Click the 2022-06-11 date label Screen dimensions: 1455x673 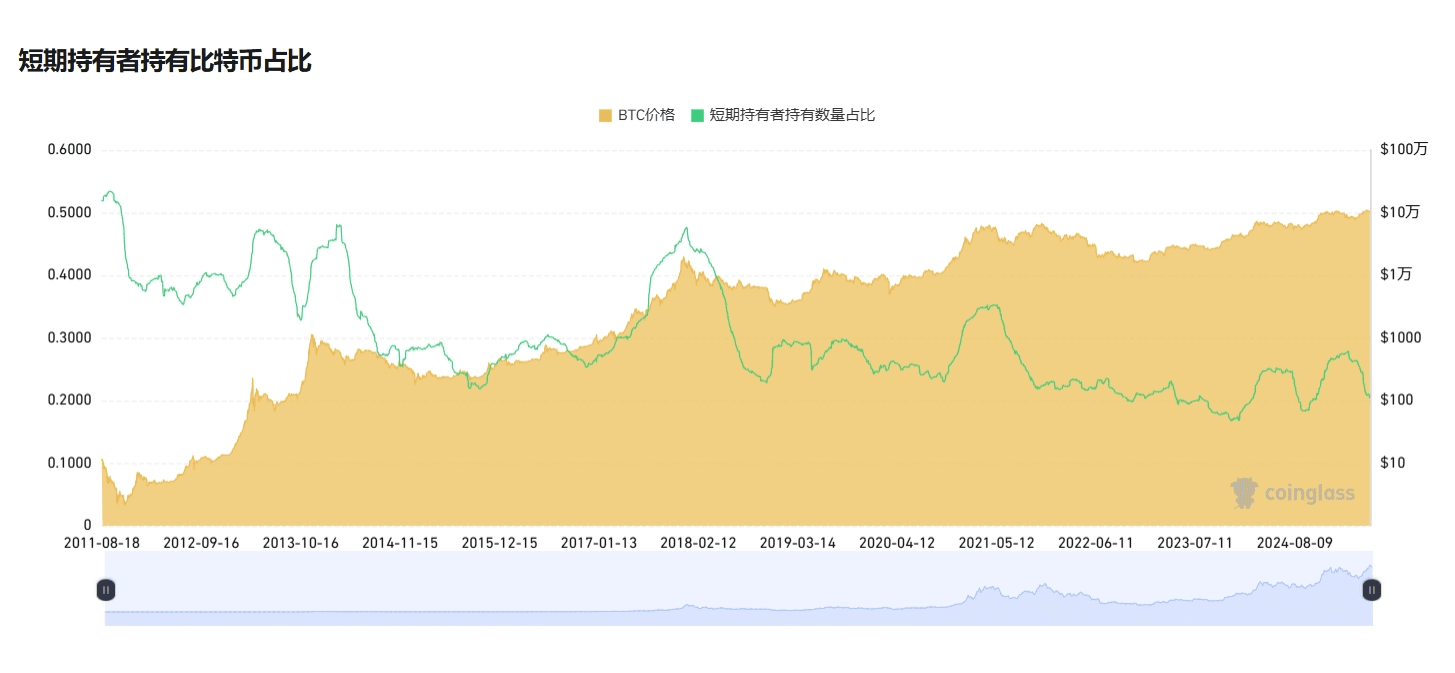pyautogui.click(x=1096, y=543)
